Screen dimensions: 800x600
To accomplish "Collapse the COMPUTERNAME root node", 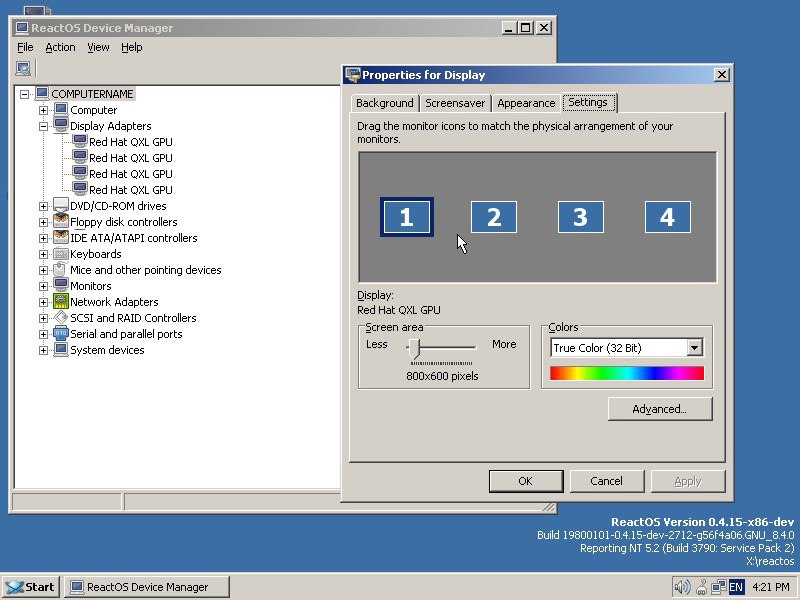I will (24, 94).
